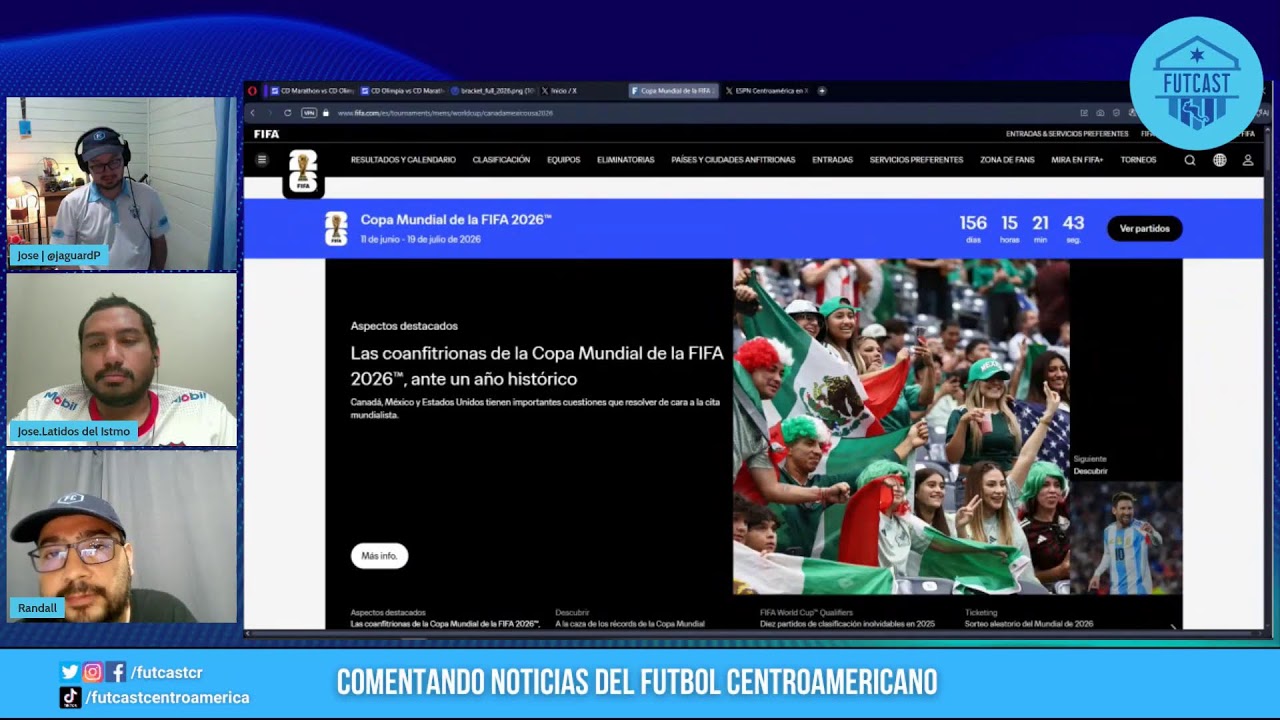Click the Las coanfitrionas headline
1280x720 pixels.
pos(537,366)
